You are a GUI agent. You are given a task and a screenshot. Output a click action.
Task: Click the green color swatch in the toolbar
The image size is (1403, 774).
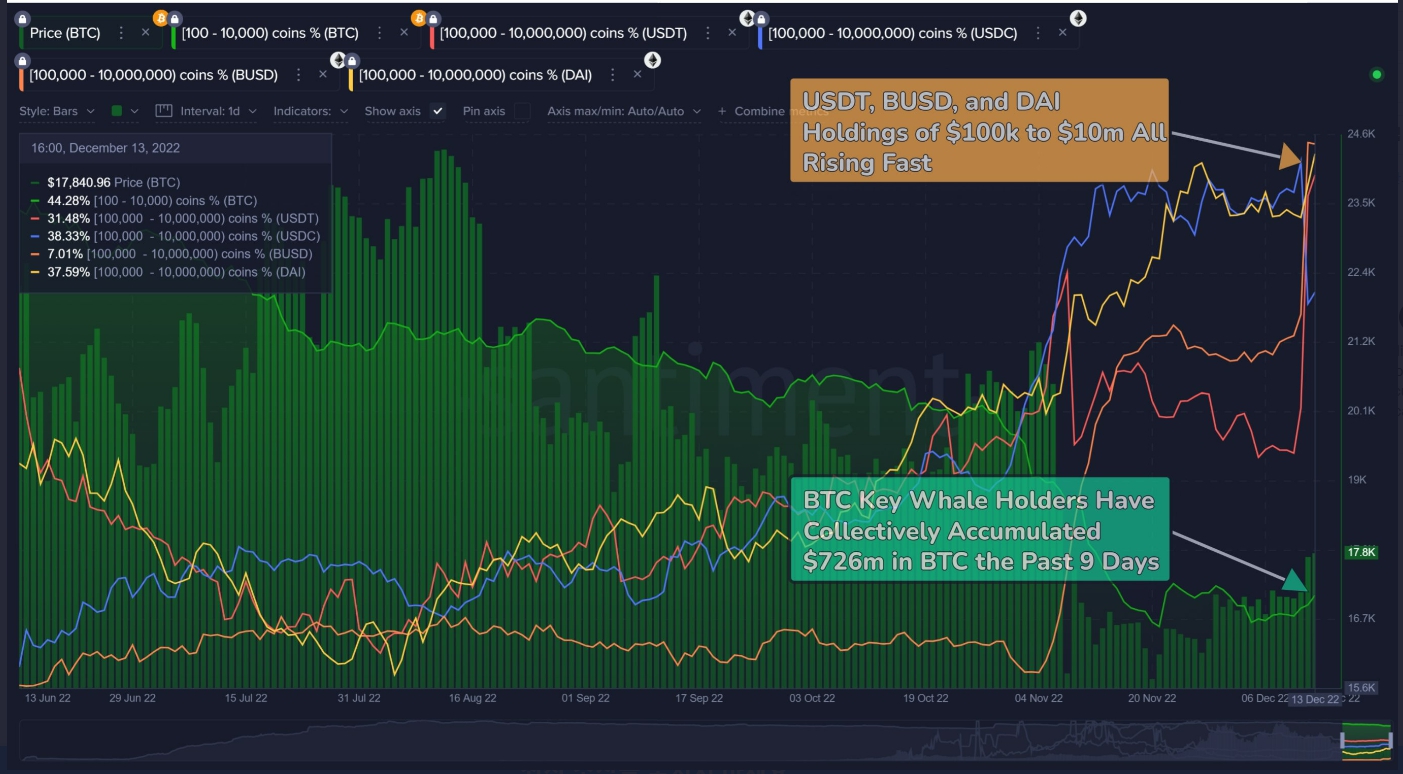pos(118,111)
